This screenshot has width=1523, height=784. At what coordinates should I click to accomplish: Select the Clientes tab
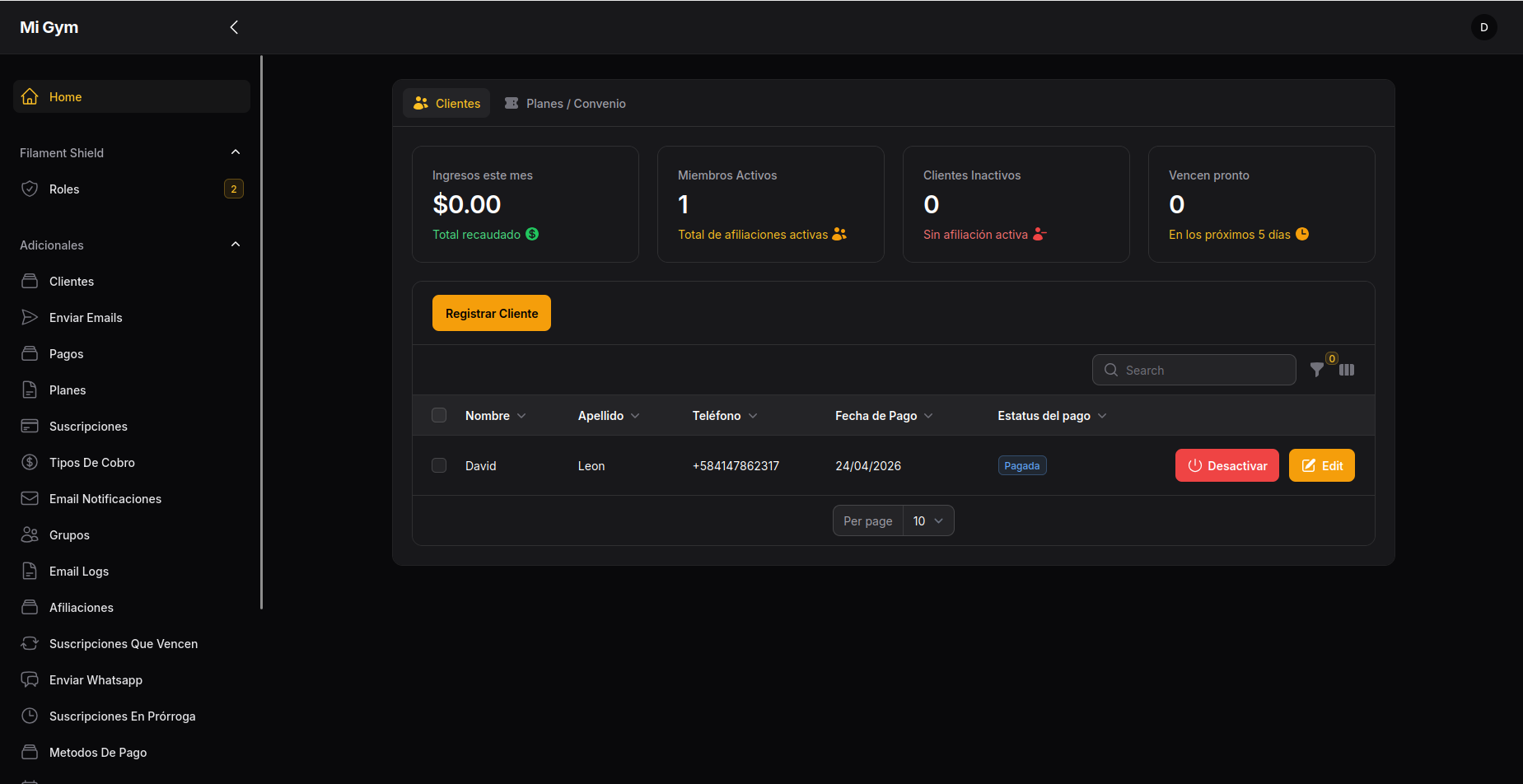point(447,104)
